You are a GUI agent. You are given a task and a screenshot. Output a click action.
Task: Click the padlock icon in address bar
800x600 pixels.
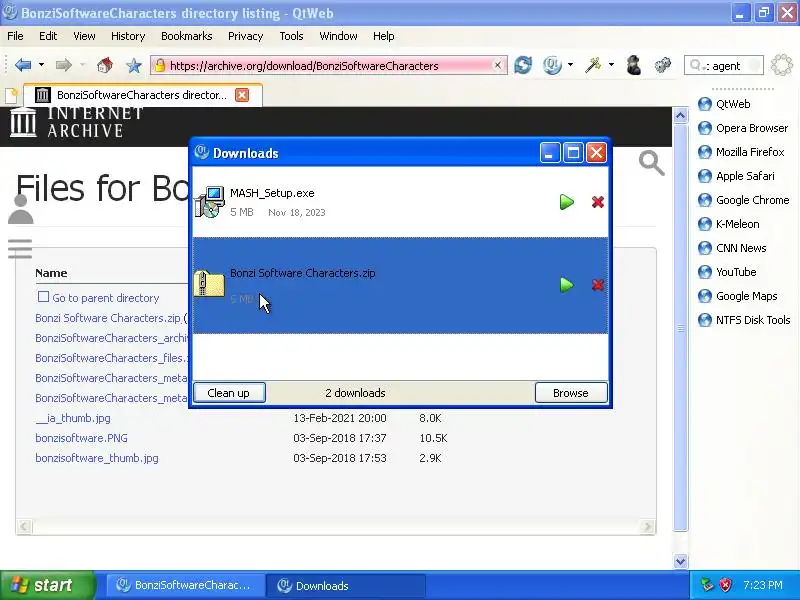coord(160,65)
